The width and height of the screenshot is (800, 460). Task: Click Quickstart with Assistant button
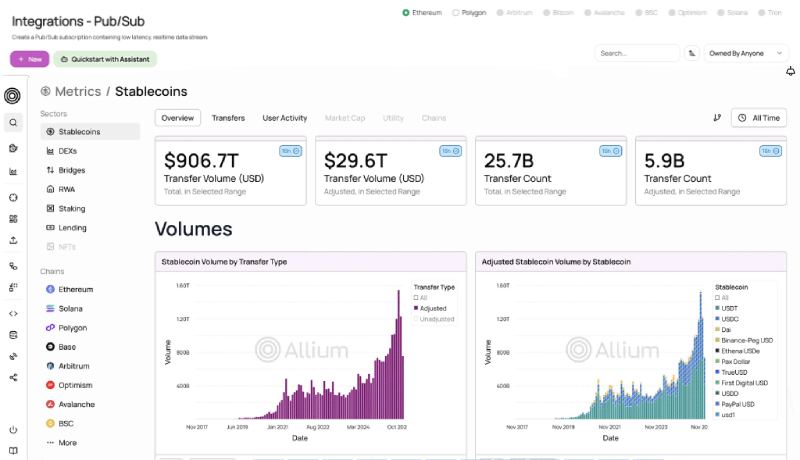(x=104, y=59)
